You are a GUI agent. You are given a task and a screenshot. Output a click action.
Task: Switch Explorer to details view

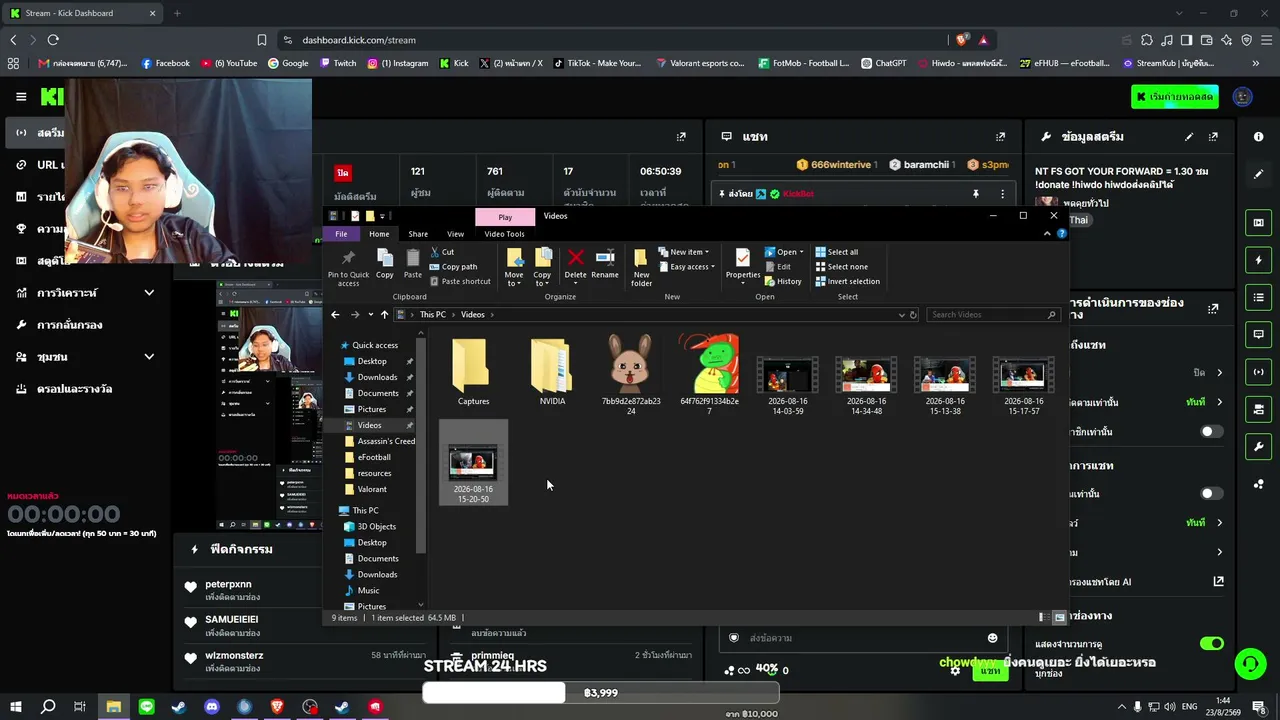(x=1042, y=618)
